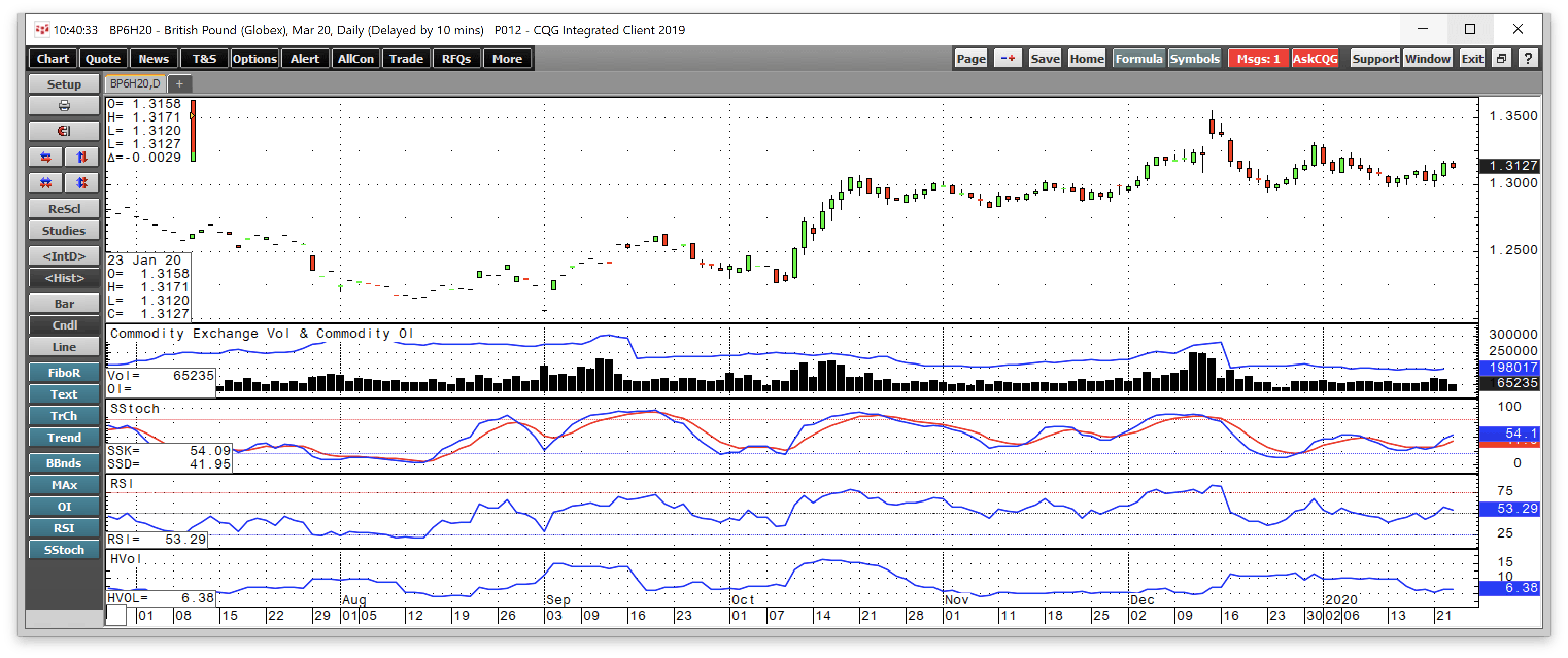Open the question mark help icon
1568x658 pixels.
pos(1527,58)
